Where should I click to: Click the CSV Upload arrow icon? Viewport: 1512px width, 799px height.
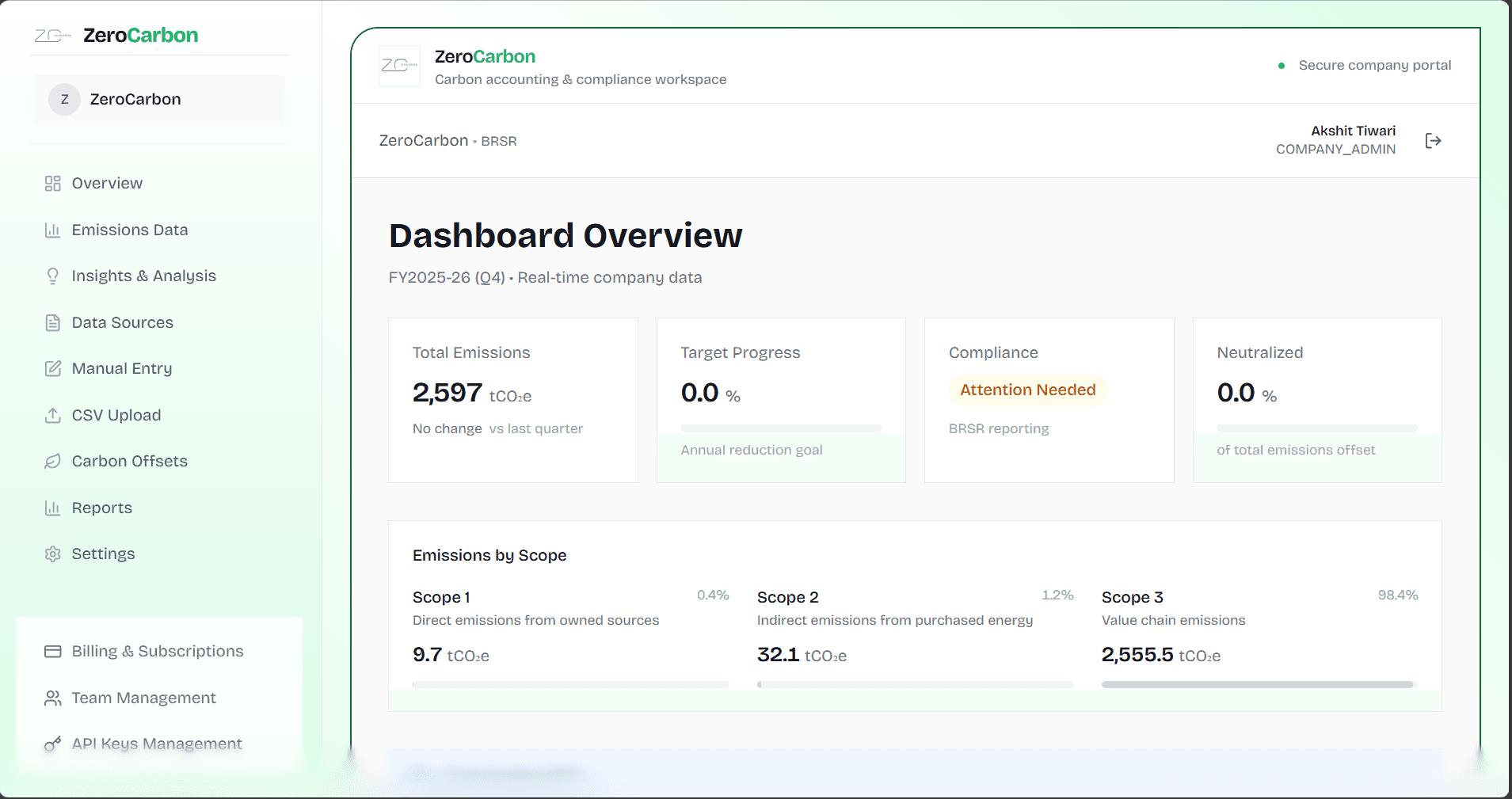[x=53, y=416]
